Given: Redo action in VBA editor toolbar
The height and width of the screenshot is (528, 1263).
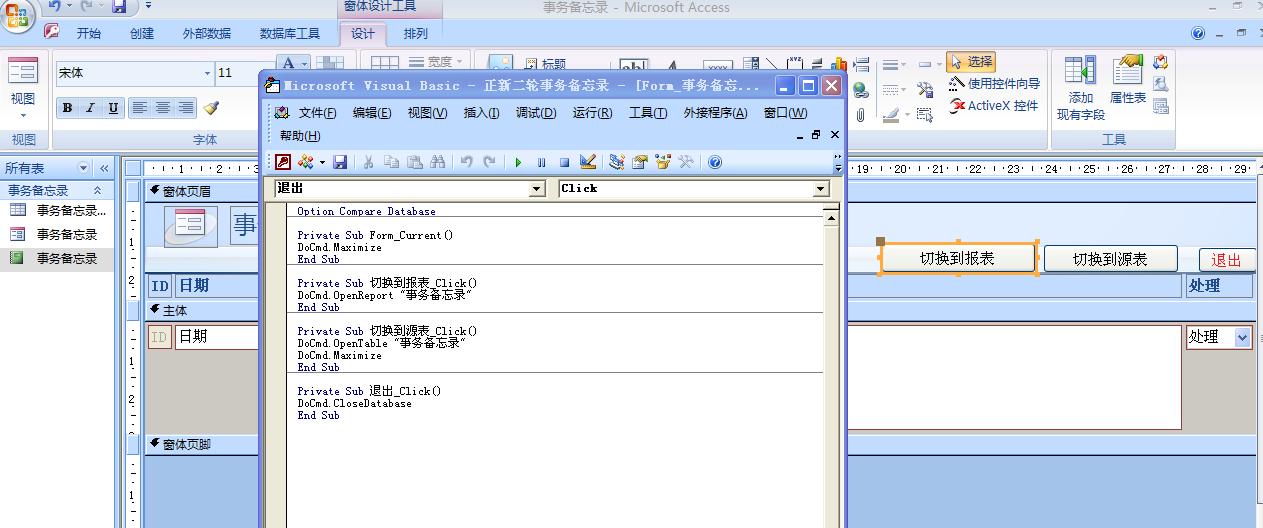Looking at the screenshot, I should coord(489,162).
